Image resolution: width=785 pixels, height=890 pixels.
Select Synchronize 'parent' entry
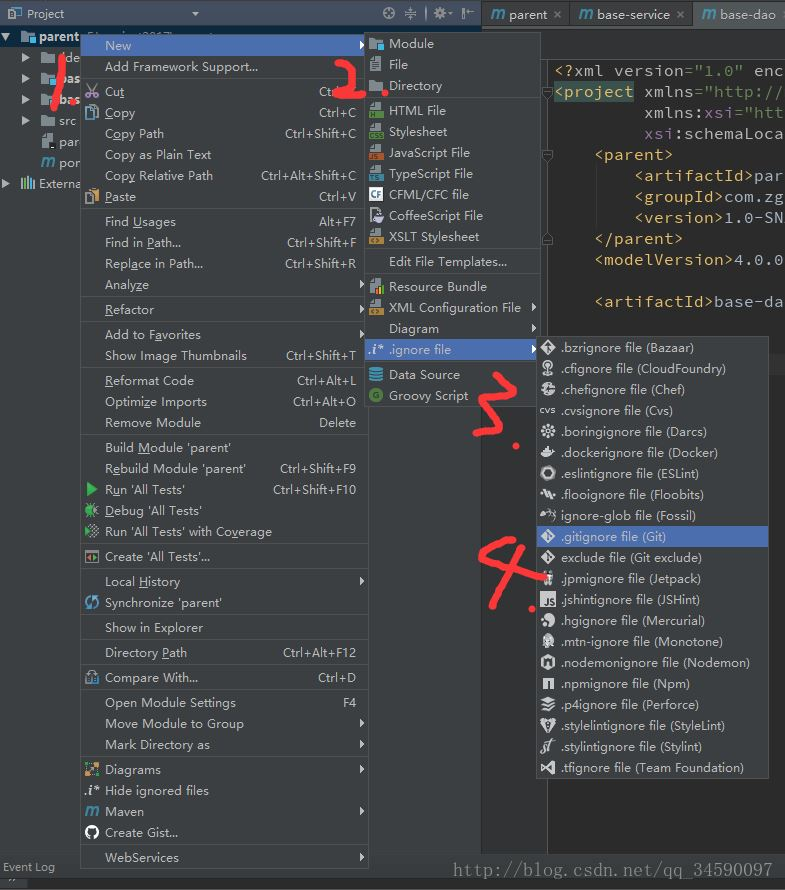click(x=224, y=603)
